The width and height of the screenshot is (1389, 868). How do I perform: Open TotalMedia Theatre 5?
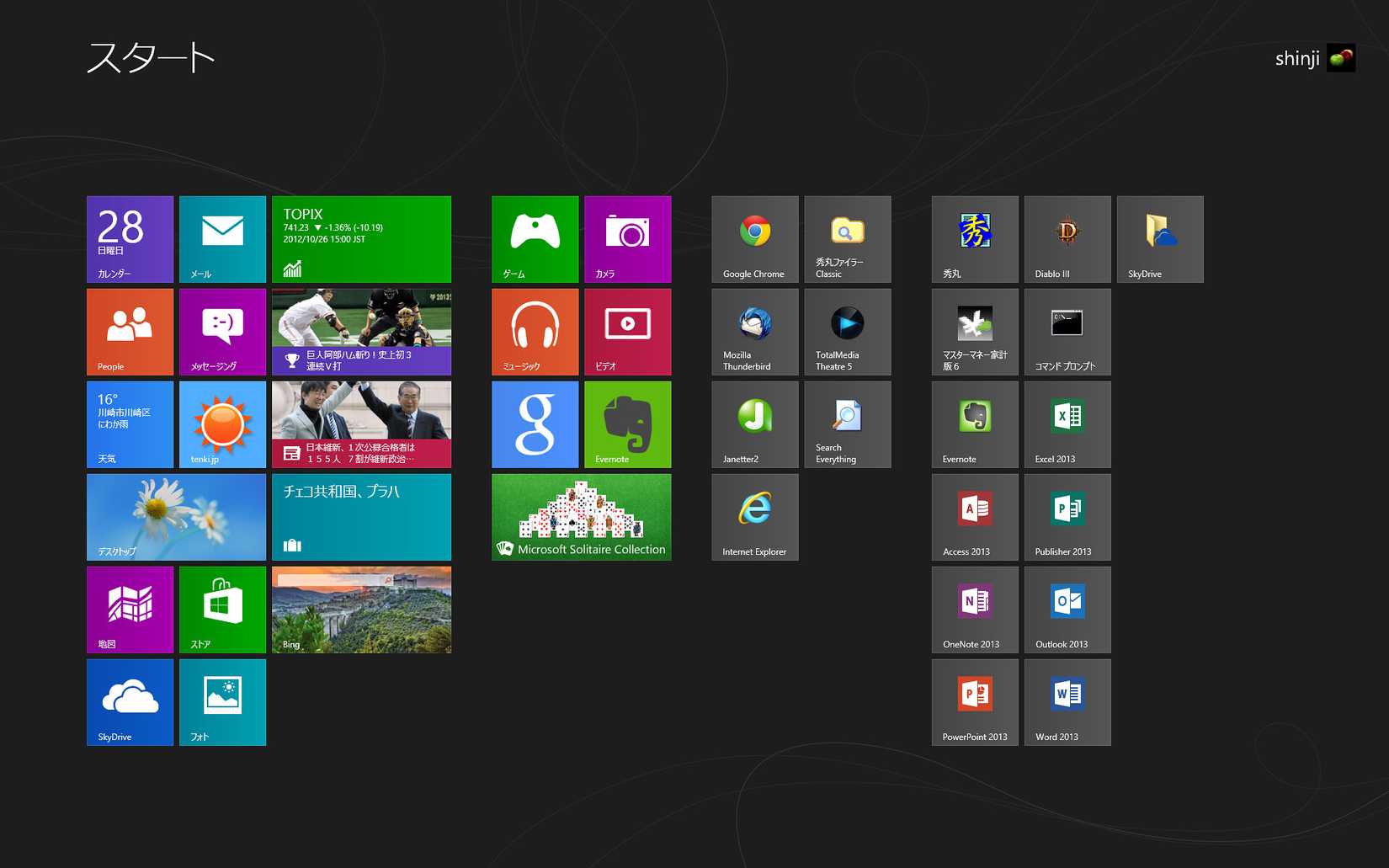tap(847, 332)
